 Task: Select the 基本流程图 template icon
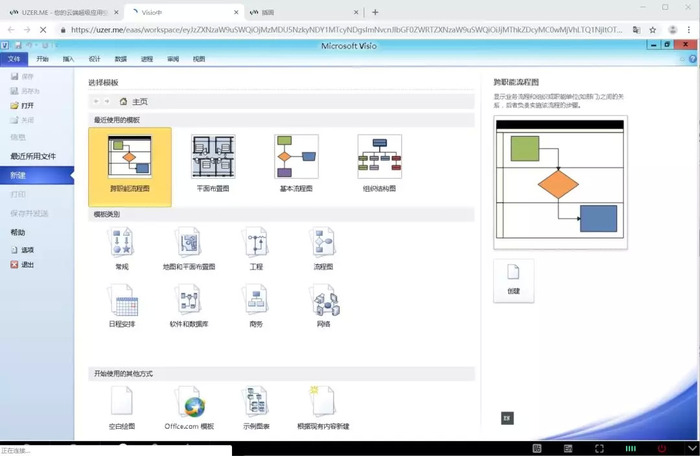296,157
